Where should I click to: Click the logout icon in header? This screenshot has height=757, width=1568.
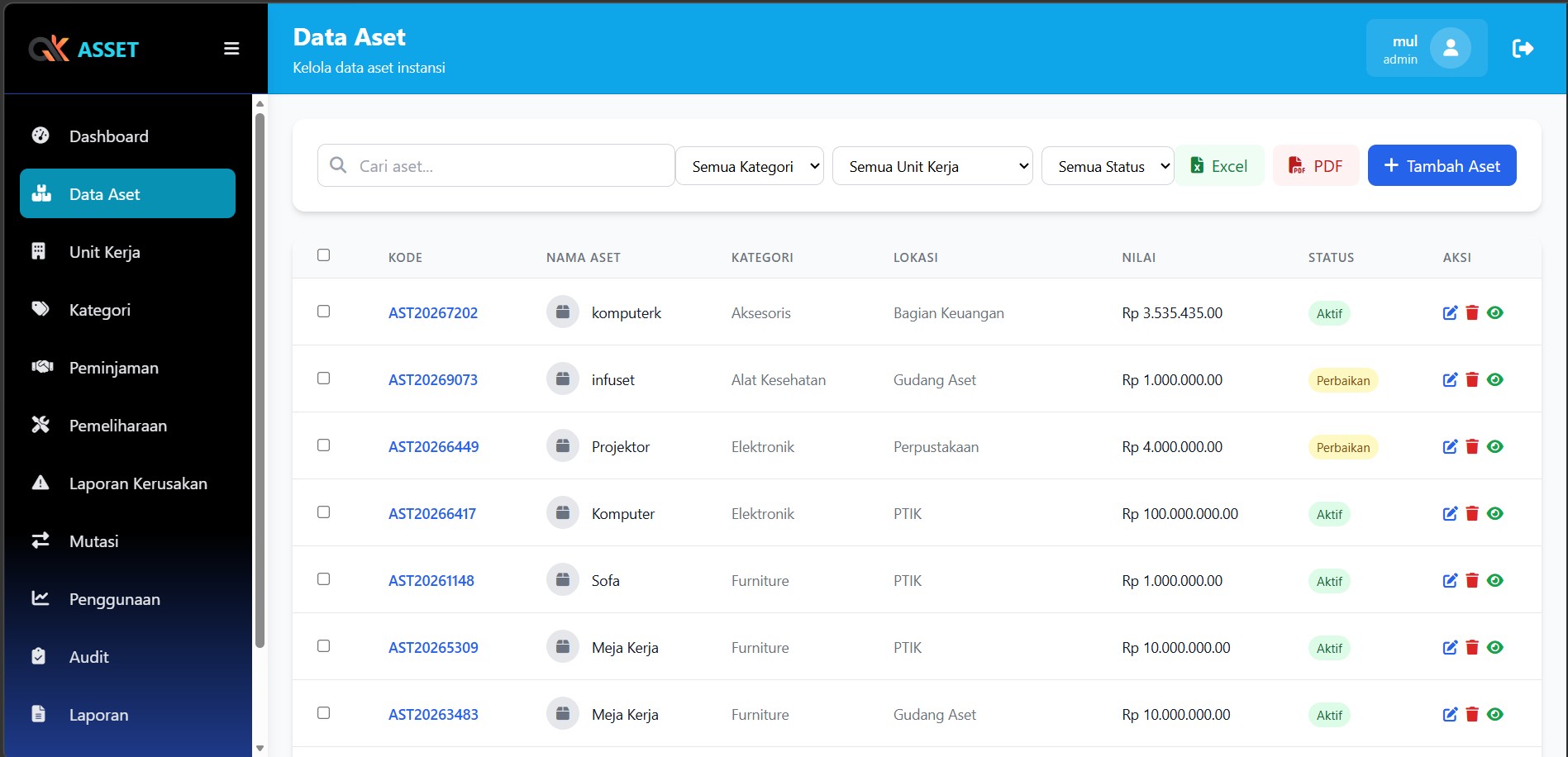(x=1523, y=49)
